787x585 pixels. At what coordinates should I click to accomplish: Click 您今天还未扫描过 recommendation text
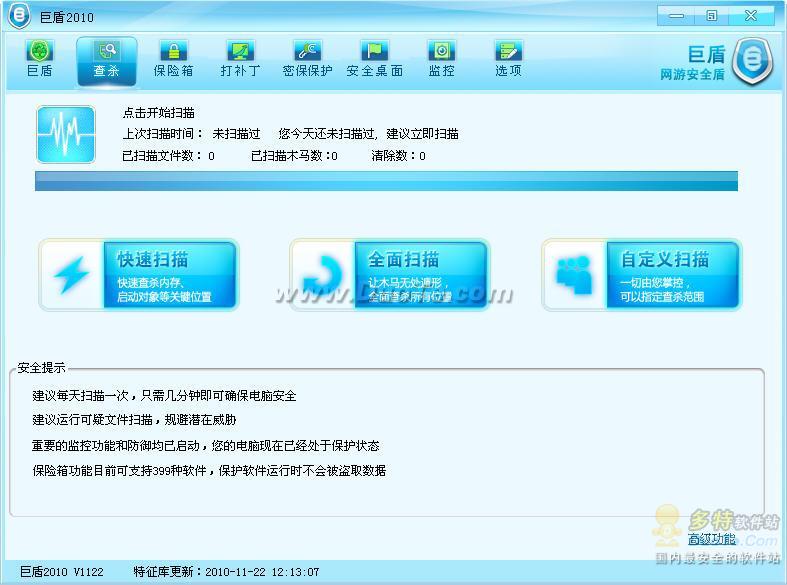[x=368, y=134]
